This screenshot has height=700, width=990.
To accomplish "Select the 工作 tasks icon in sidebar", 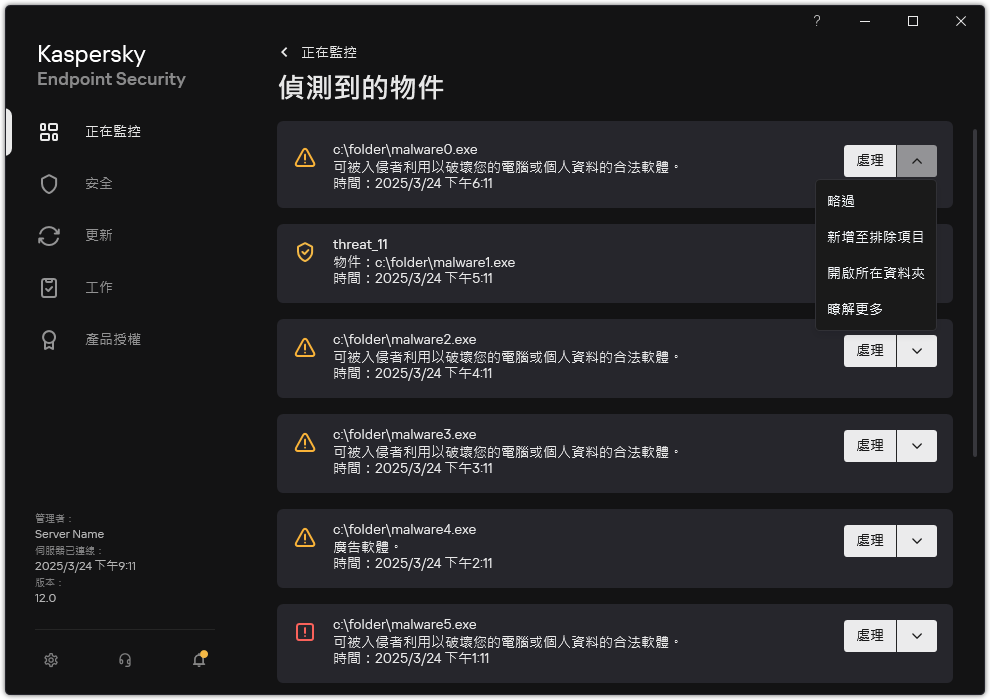I will tap(49, 287).
